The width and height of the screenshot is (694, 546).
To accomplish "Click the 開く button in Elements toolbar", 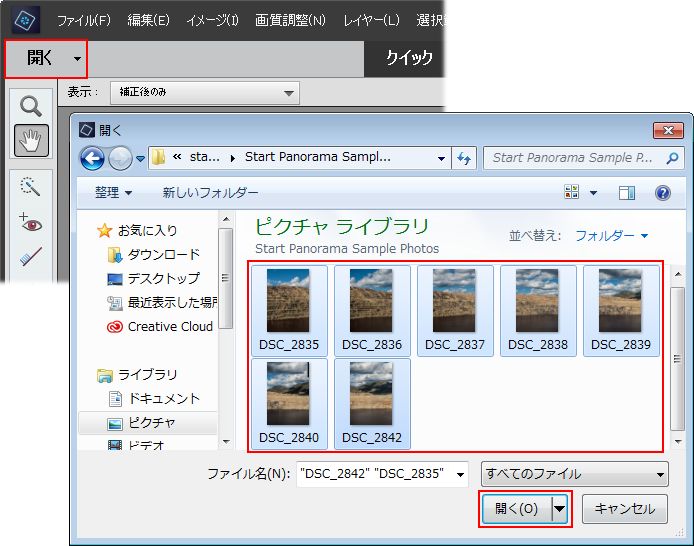I will point(39,58).
